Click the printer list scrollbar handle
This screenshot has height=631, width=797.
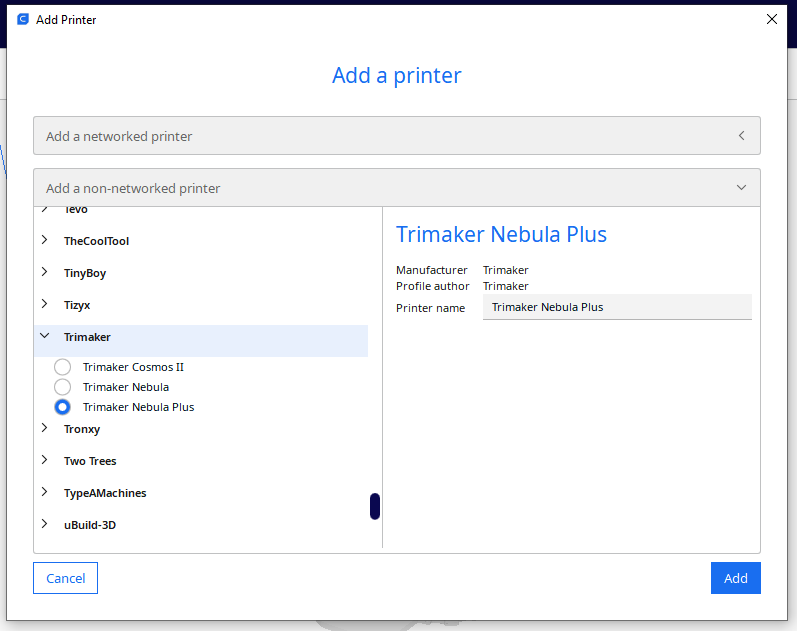coord(375,506)
